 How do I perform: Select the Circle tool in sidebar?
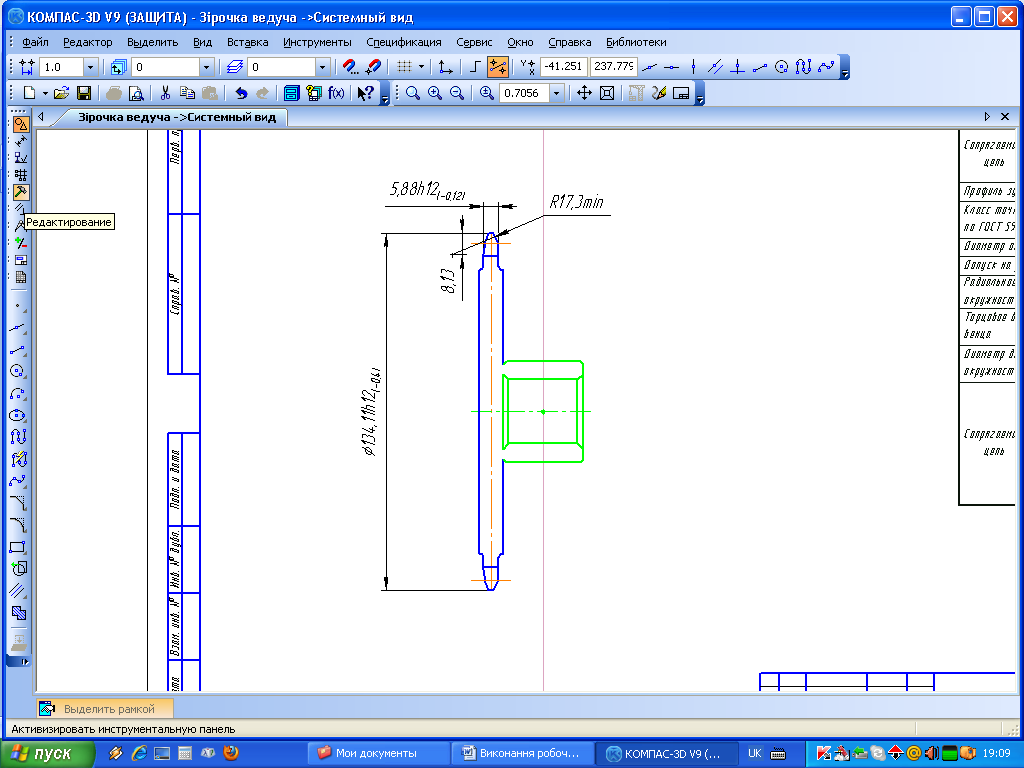(x=18, y=372)
